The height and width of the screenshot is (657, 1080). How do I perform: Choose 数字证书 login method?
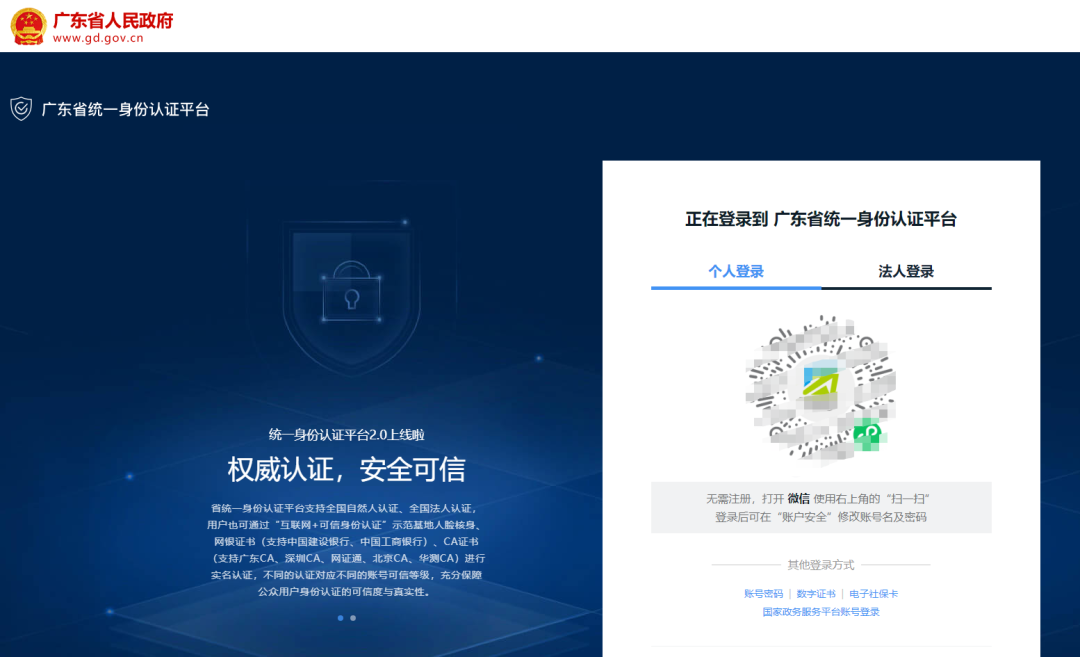[816, 594]
